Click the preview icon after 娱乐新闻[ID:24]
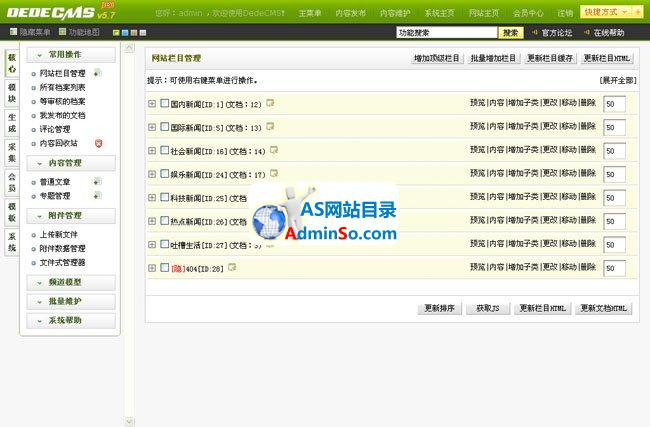650x427 pixels. pos(274,173)
